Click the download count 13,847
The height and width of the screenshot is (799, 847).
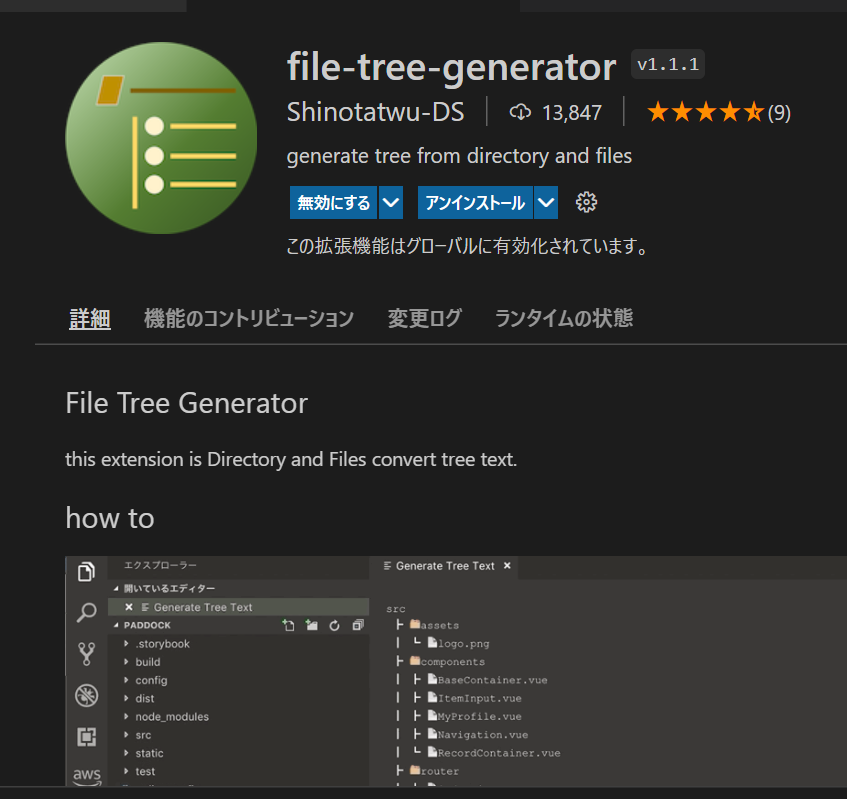[x=572, y=113]
